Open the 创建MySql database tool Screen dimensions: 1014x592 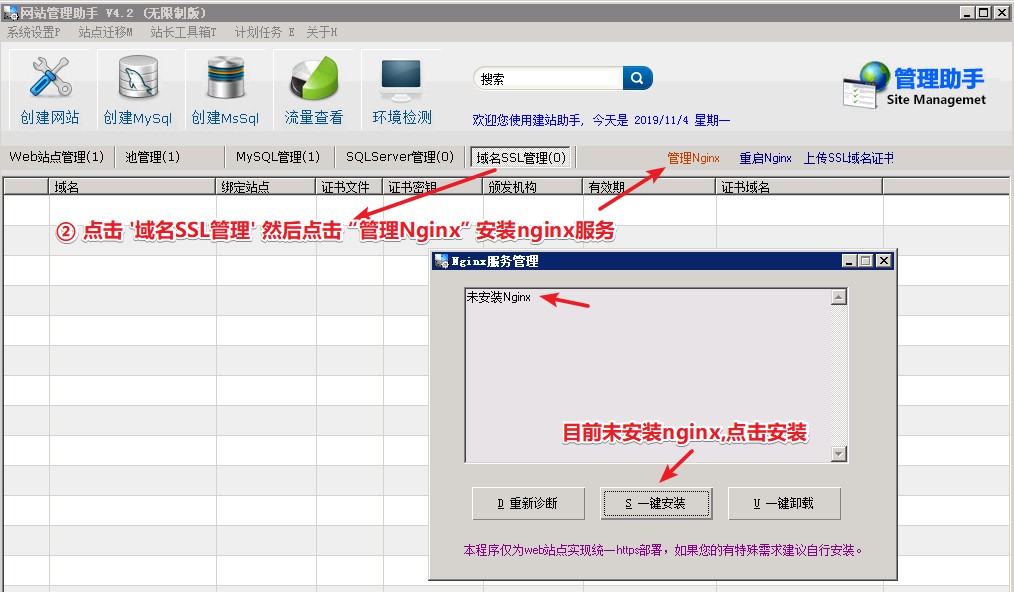coord(138,79)
